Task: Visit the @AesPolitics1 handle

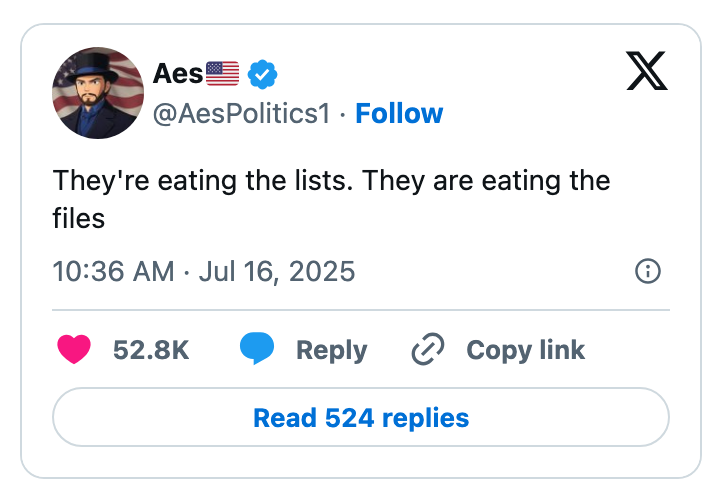Action: click(240, 114)
